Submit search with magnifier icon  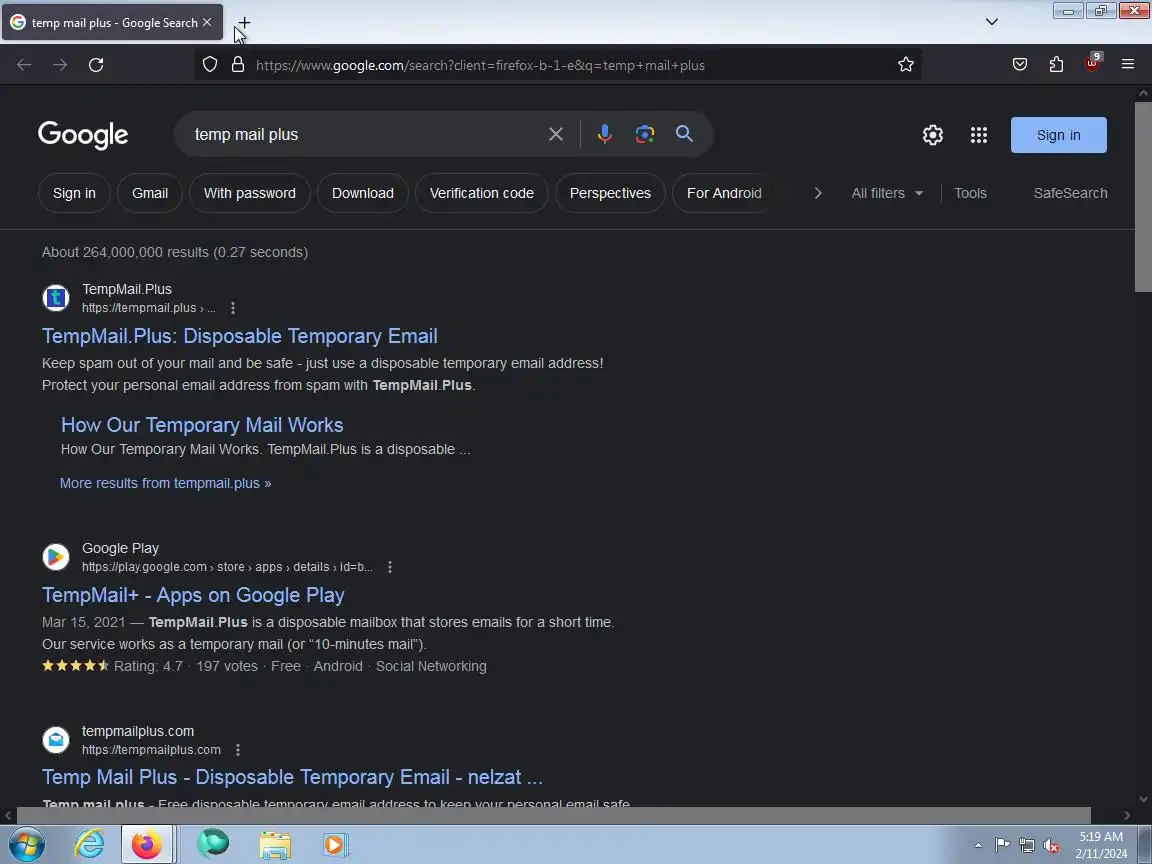(684, 134)
